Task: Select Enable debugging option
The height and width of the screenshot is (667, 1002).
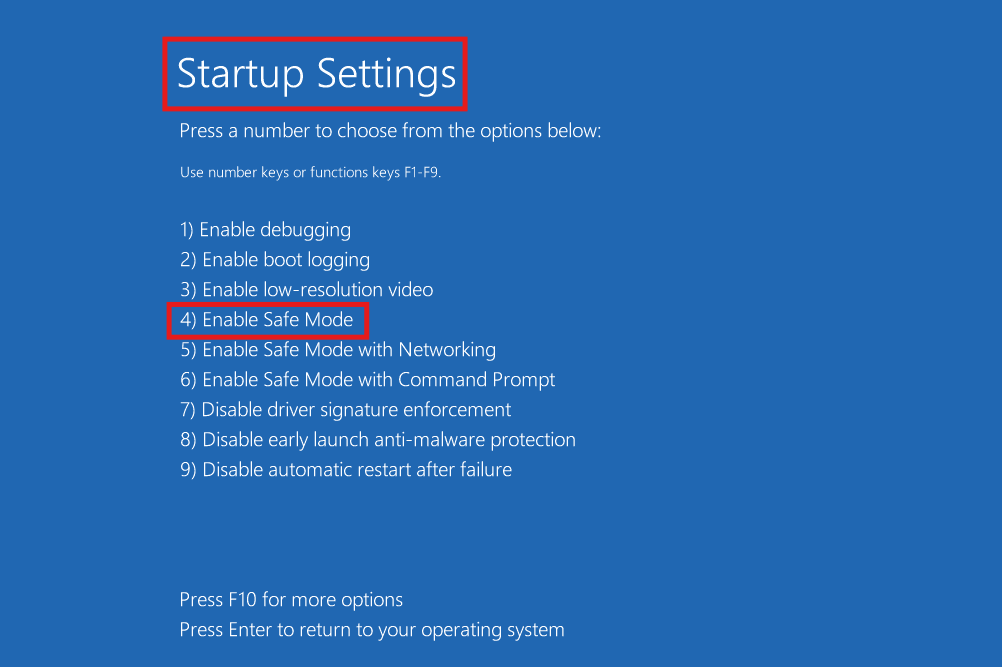Action: pyautogui.click(x=265, y=229)
